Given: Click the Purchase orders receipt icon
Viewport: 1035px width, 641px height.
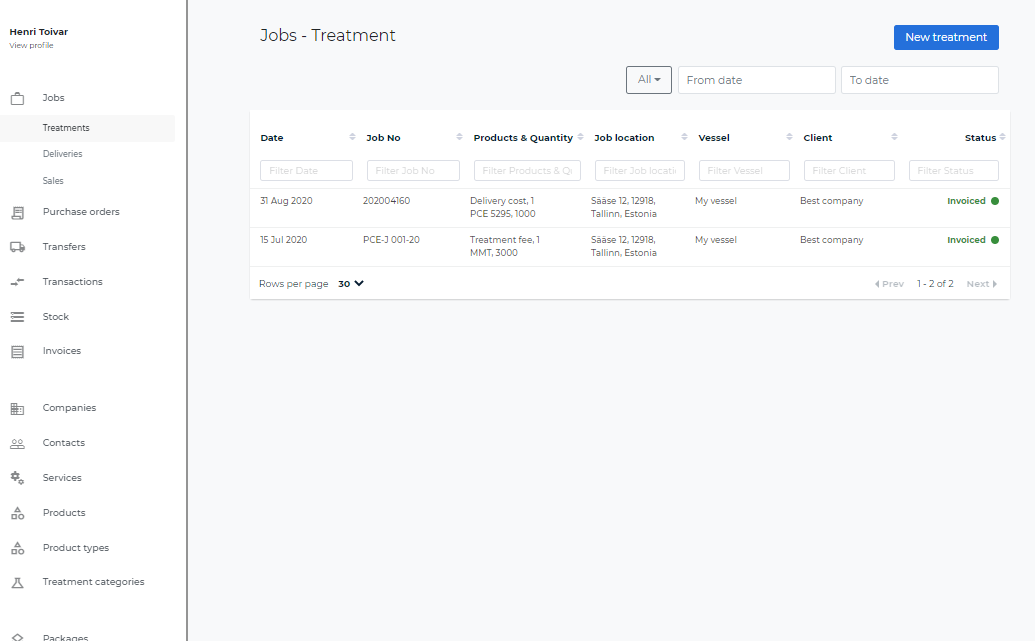Looking at the screenshot, I should click(18, 213).
